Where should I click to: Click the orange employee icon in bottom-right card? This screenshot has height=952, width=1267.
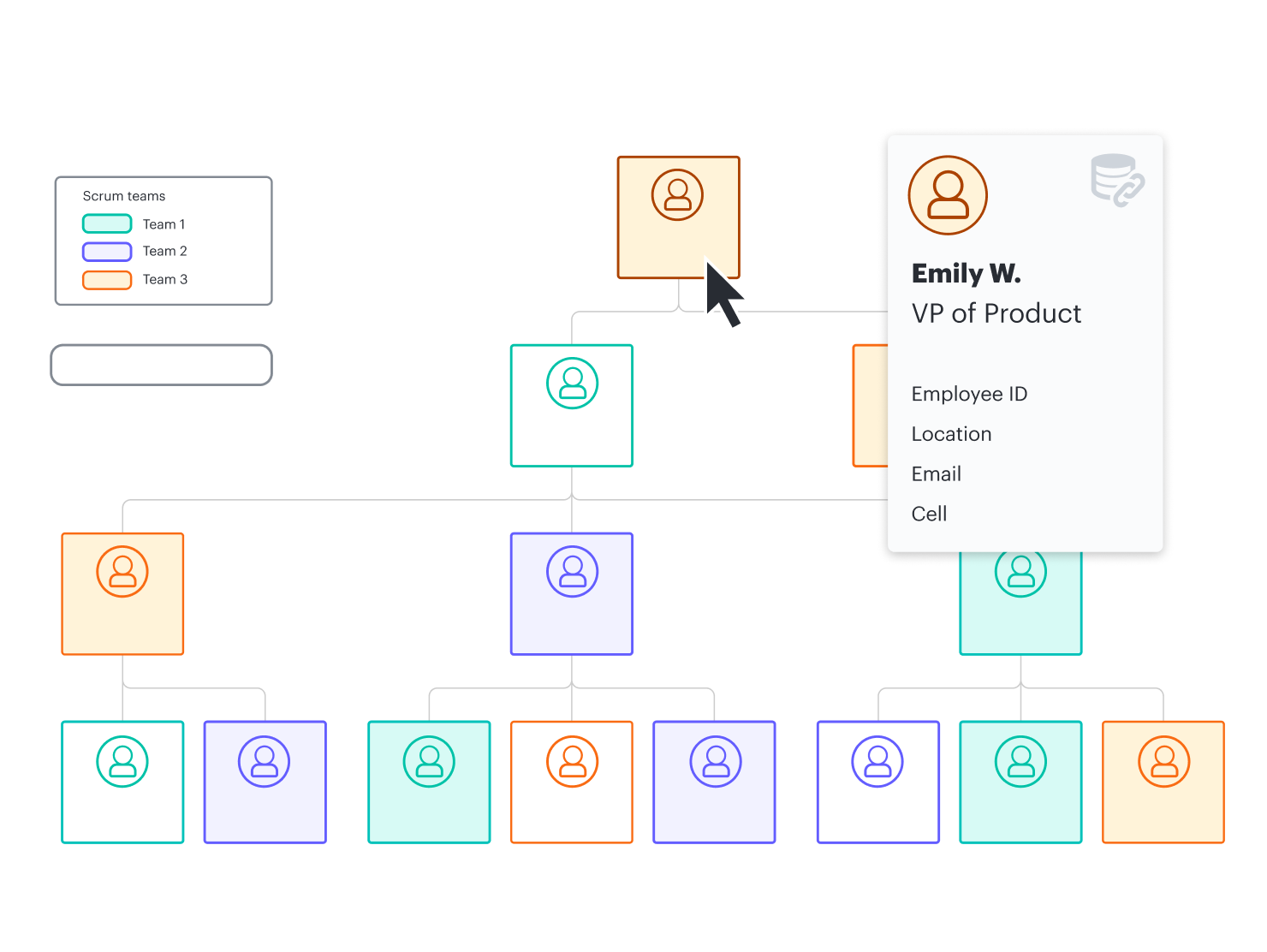[x=1163, y=760]
